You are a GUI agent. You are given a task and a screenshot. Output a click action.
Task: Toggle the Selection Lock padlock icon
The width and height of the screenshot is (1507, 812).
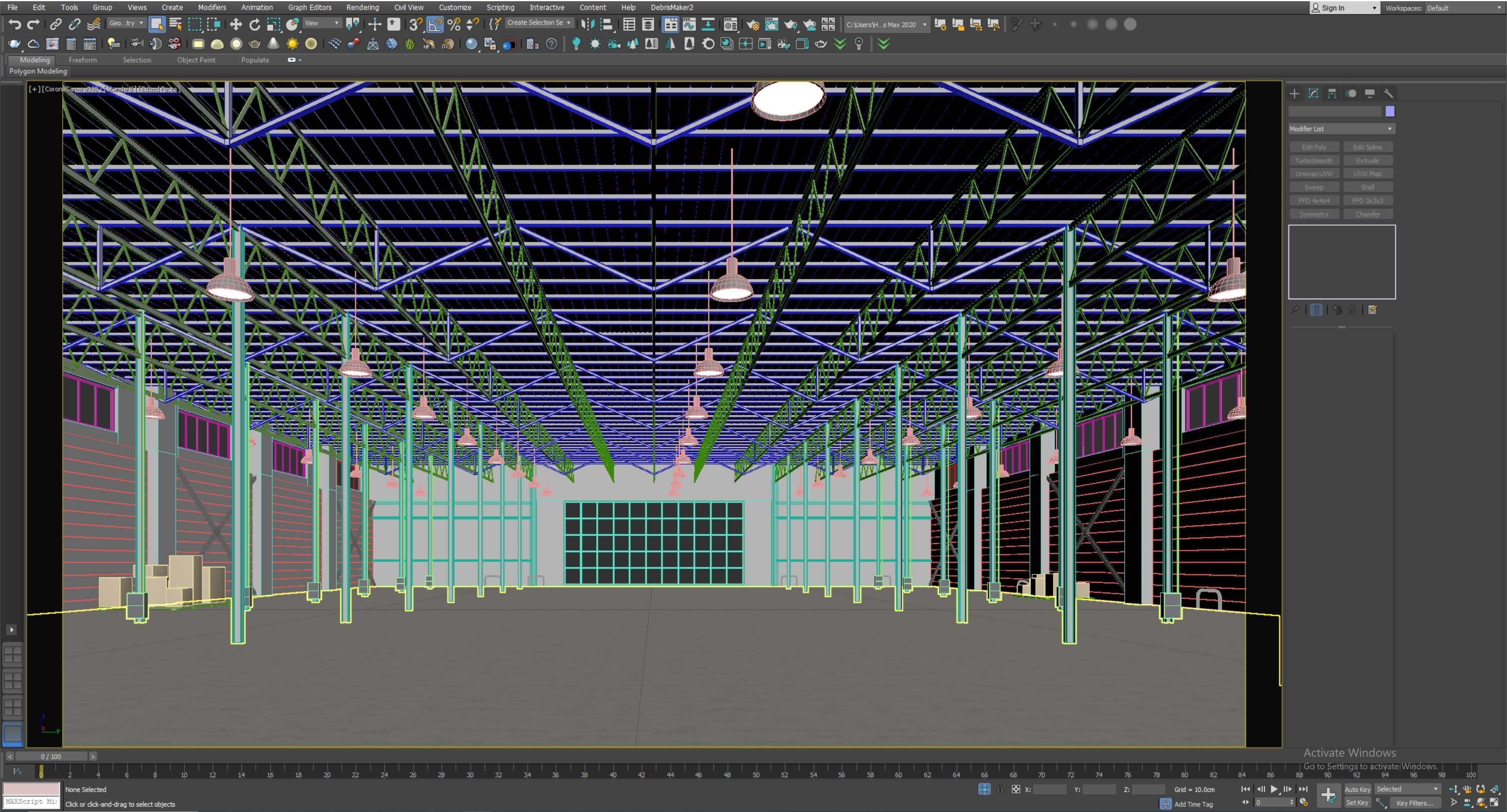(1000, 790)
